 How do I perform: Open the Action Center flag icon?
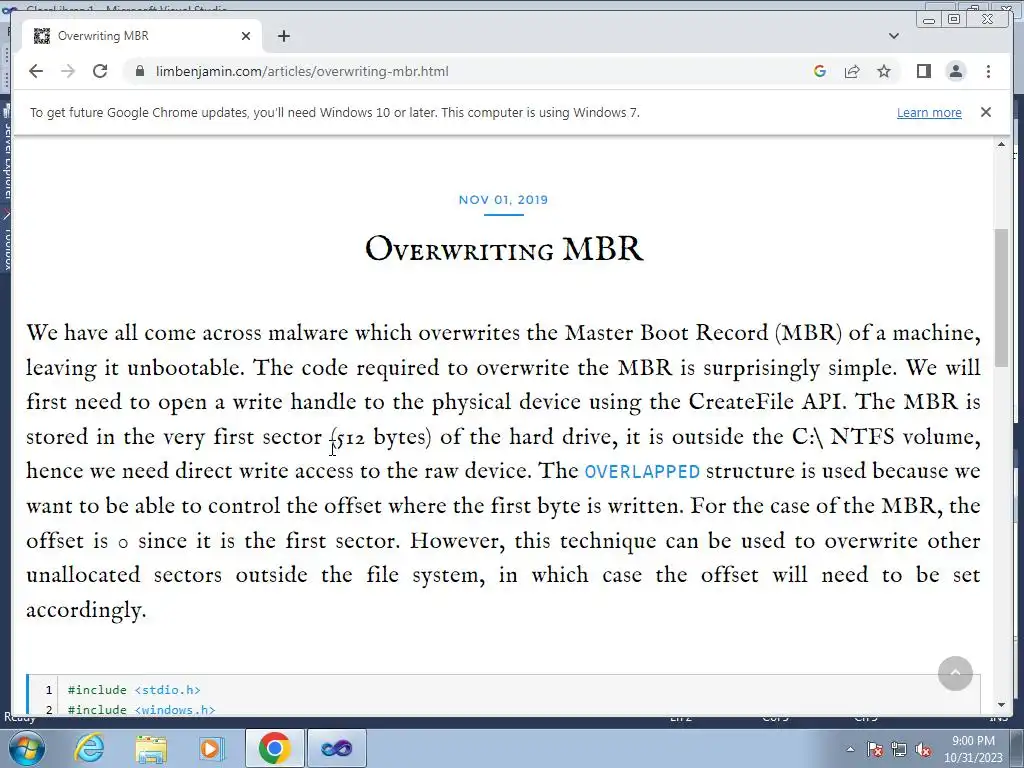(875, 750)
